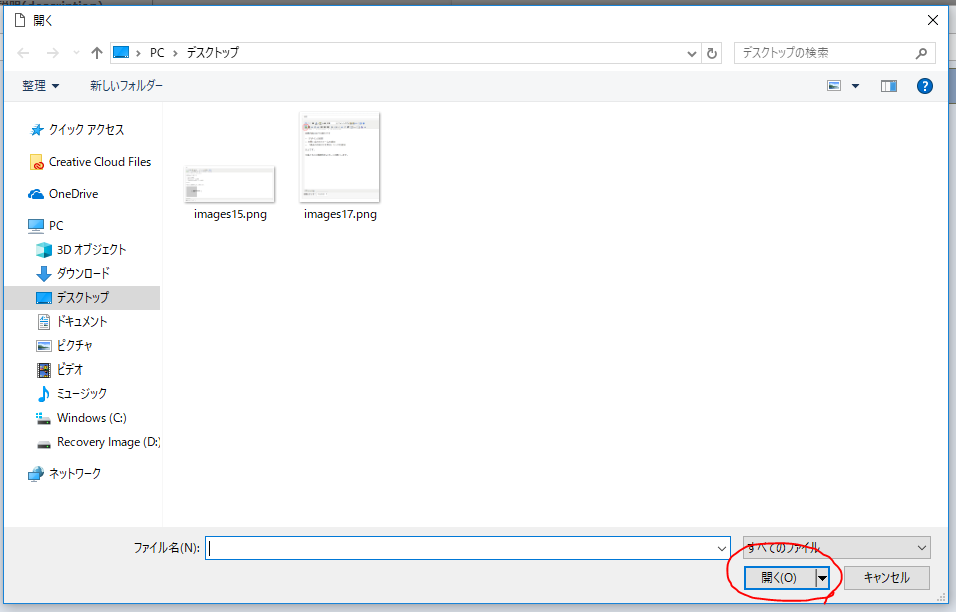Expand the 整理 dropdown menu

pyautogui.click(x=41, y=86)
